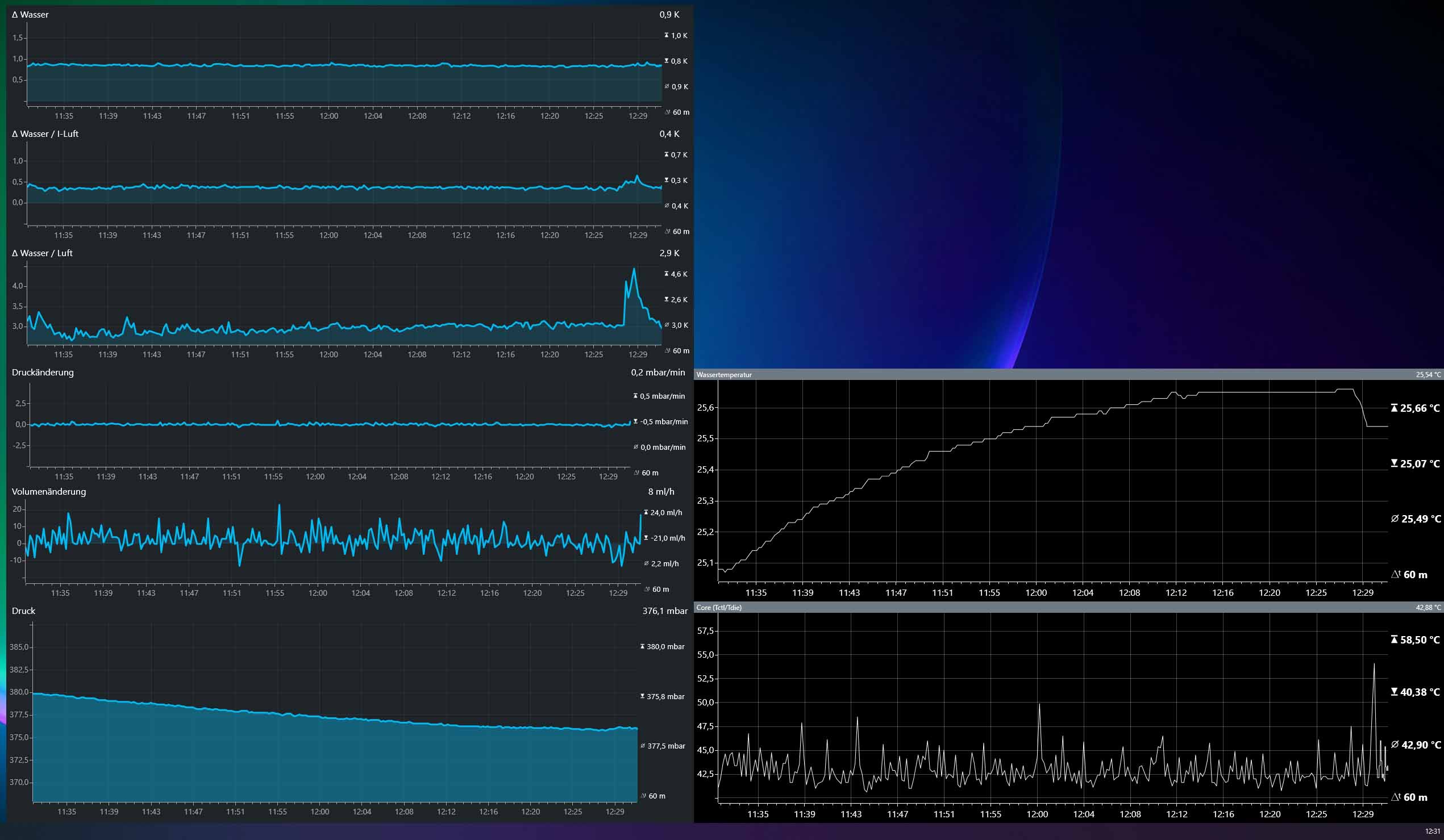Click the Core (Tctl/Tdie) title bar label

click(718, 608)
